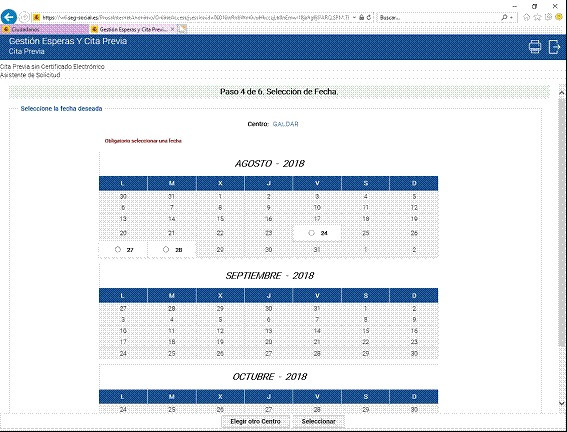Click the Elegir otro Centro button
567x432 pixels.
[x=255, y=422]
